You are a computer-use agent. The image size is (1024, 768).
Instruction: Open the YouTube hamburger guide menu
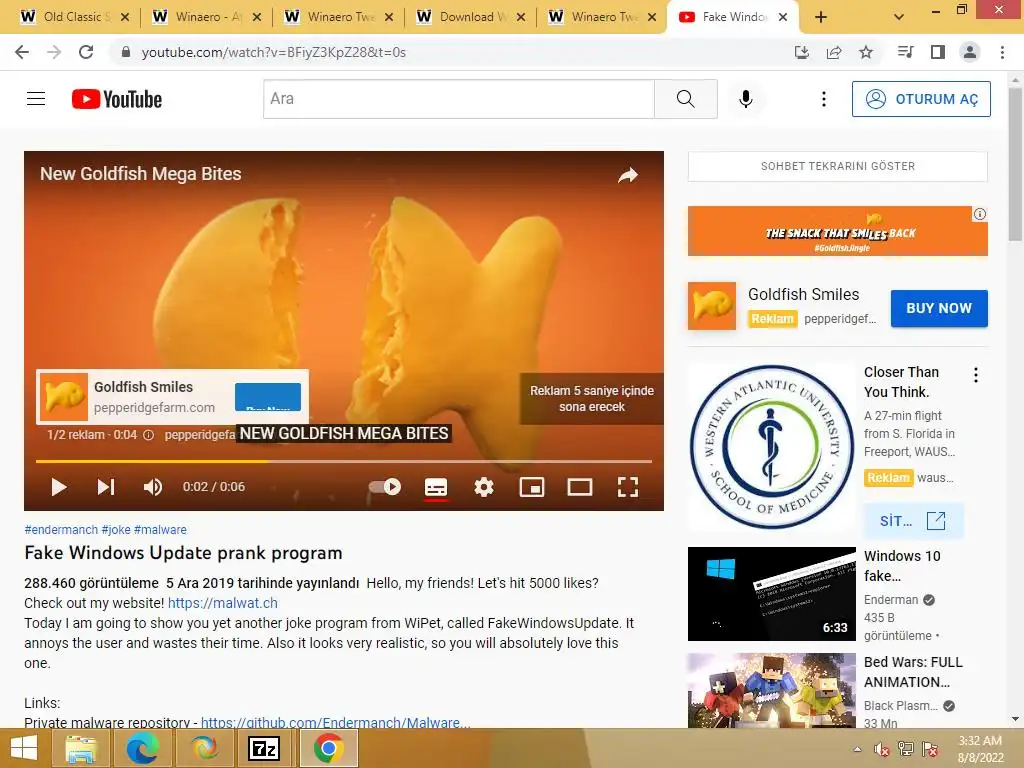(36, 99)
